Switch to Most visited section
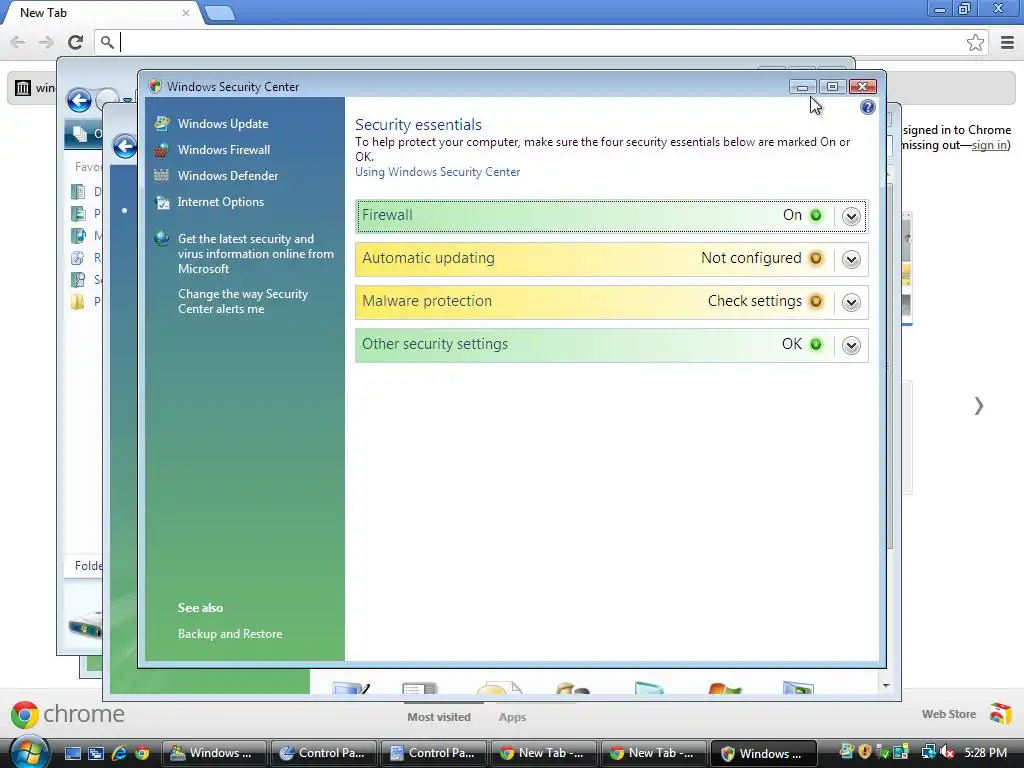Image resolution: width=1024 pixels, height=768 pixels. [x=439, y=717]
